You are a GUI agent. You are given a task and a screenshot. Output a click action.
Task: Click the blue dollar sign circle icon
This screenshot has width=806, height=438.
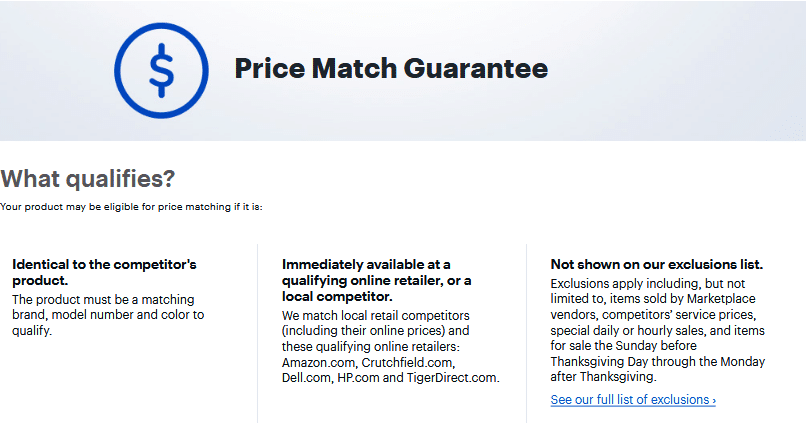[x=161, y=70]
